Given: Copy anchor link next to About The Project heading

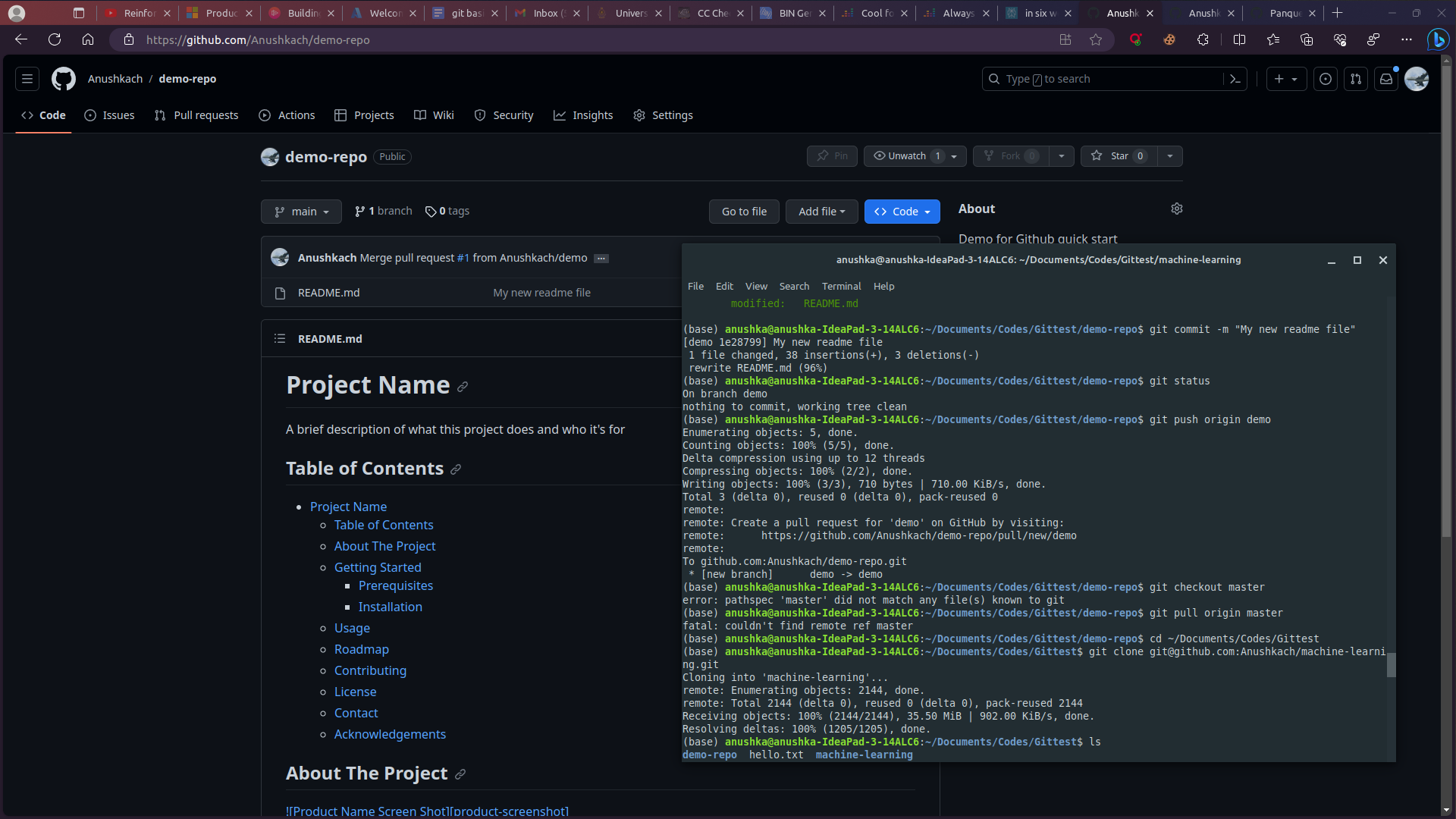Looking at the screenshot, I should 460,774.
